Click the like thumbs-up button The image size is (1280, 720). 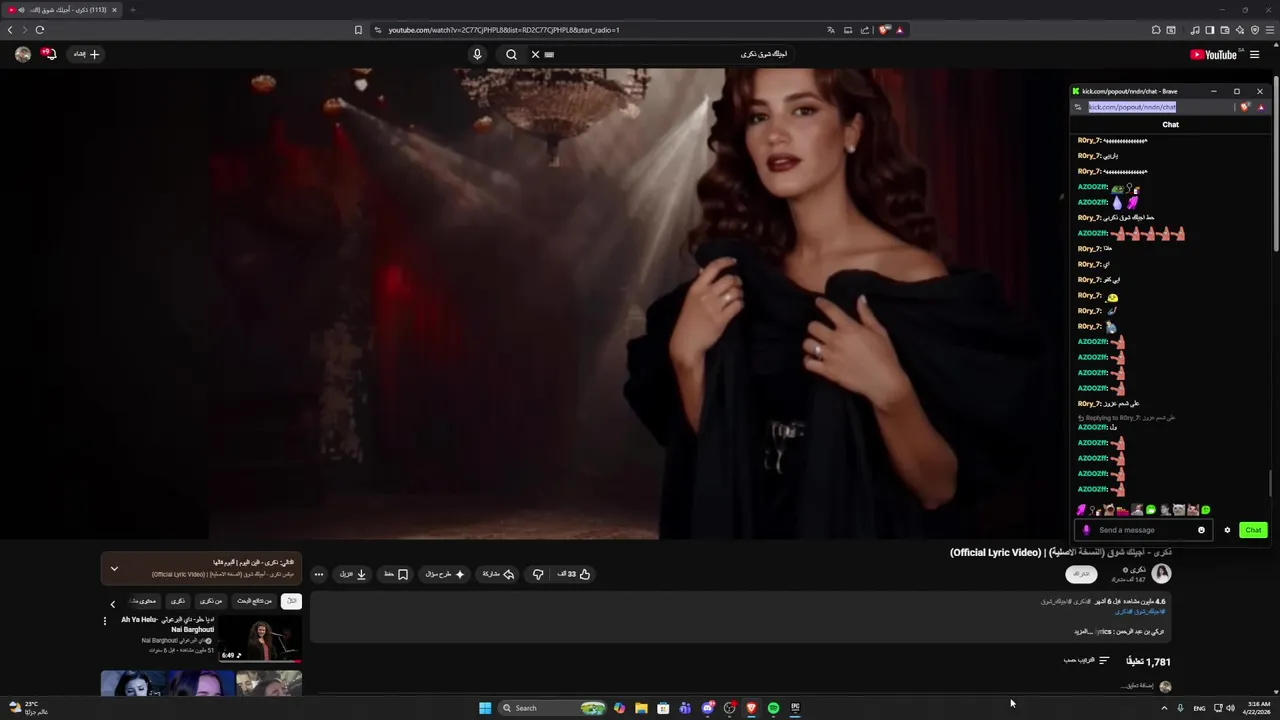point(574,574)
